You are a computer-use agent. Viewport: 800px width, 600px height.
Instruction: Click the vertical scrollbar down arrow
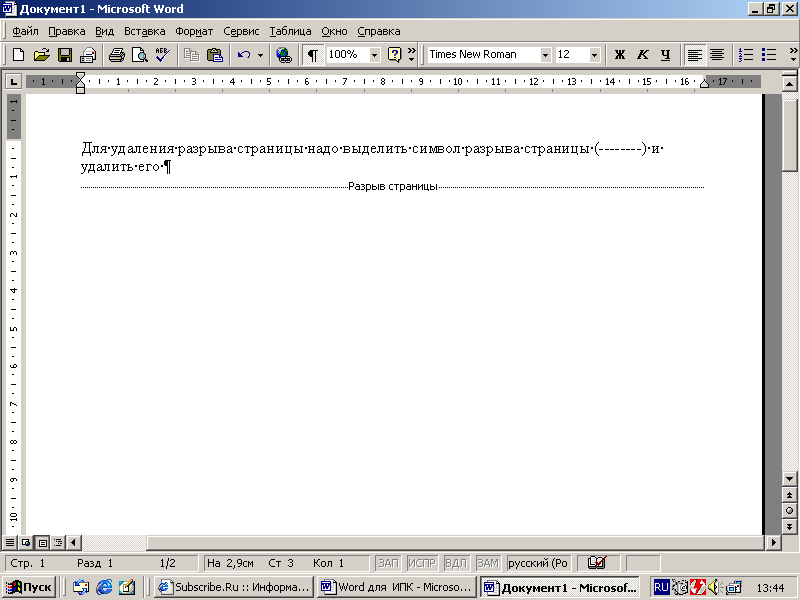click(x=789, y=479)
